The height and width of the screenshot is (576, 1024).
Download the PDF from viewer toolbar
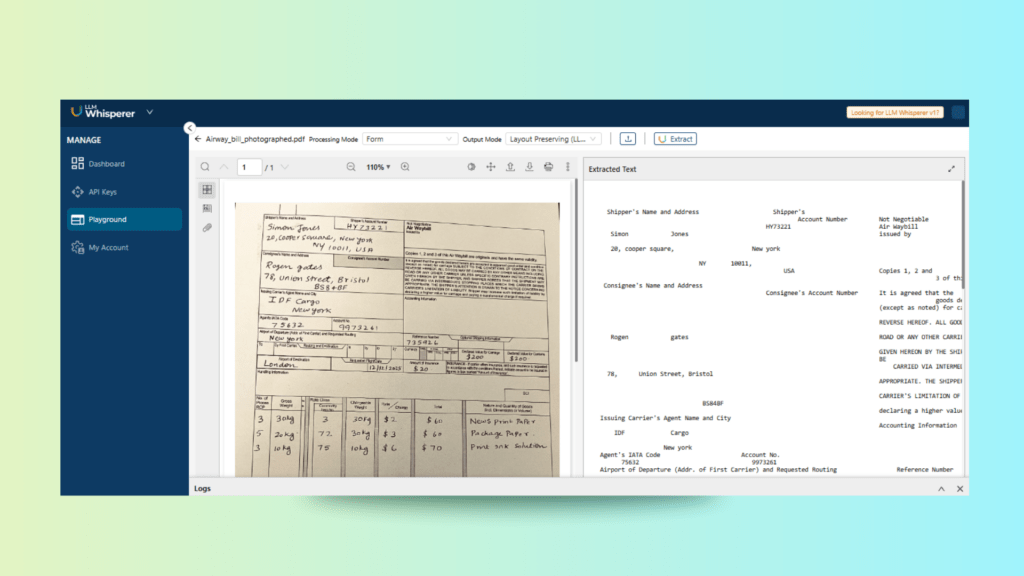coord(529,167)
